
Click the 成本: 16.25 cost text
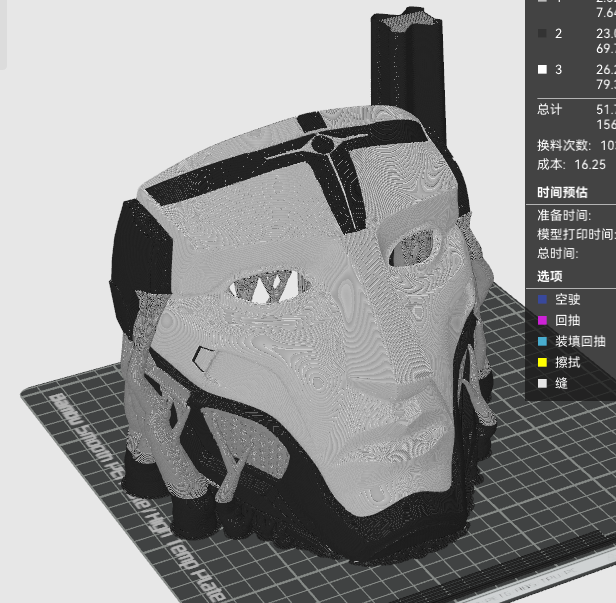571,164
